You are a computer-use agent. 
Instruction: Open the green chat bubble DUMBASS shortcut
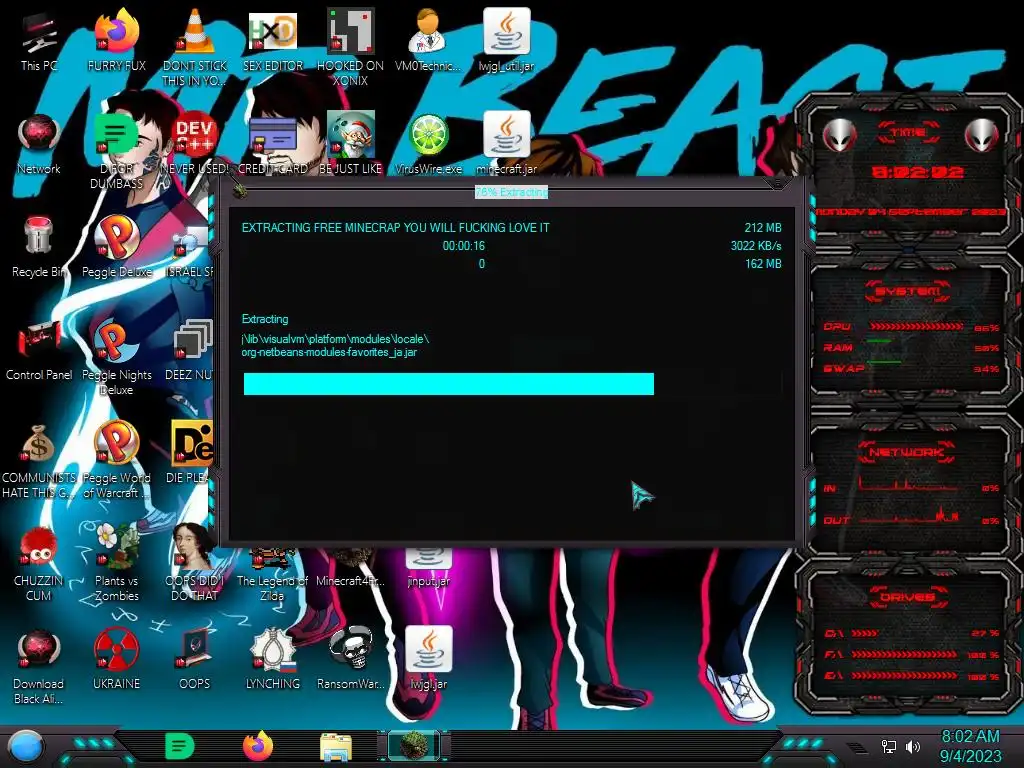pos(117,150)
